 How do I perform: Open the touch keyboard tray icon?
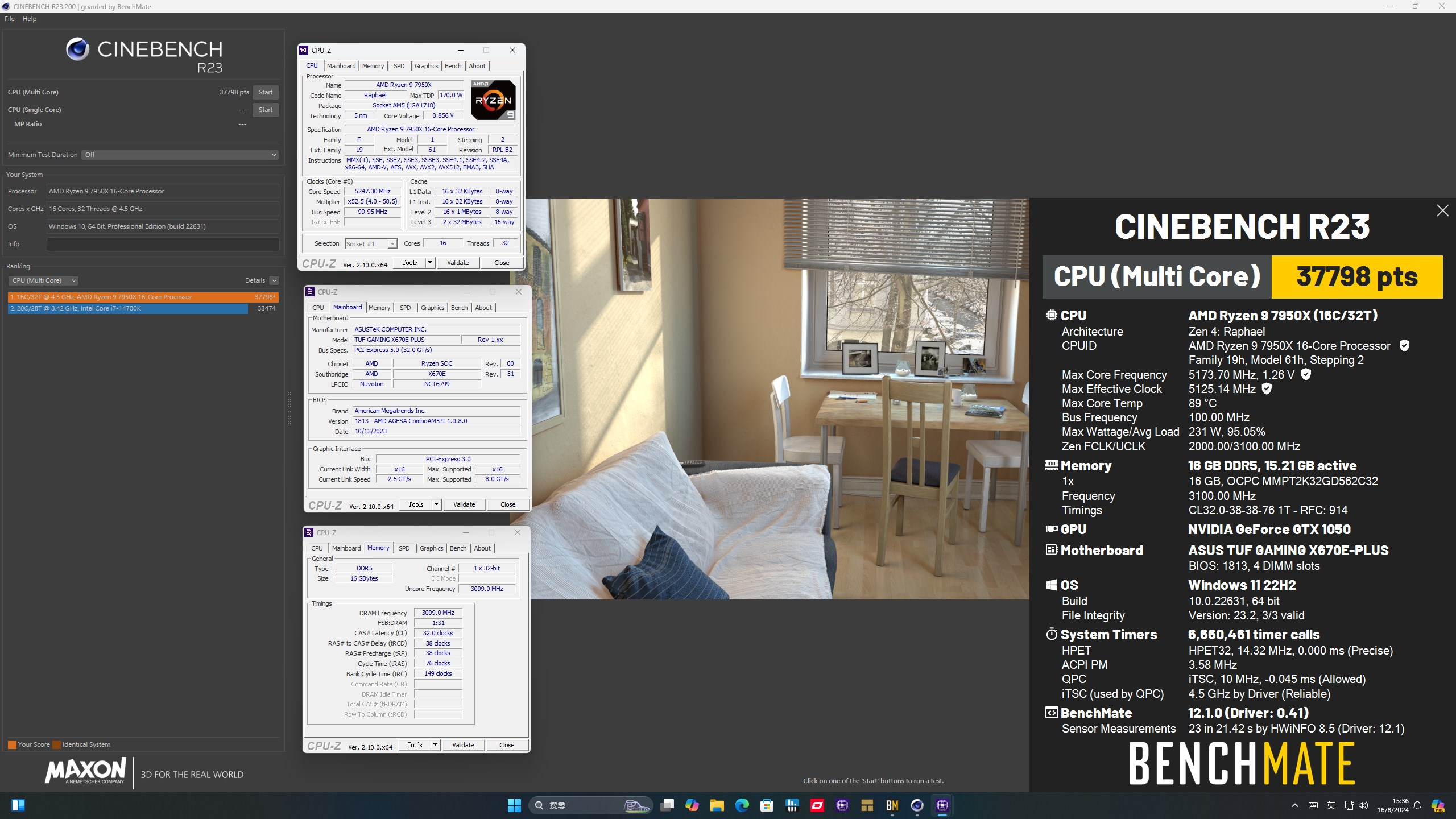1313,805
